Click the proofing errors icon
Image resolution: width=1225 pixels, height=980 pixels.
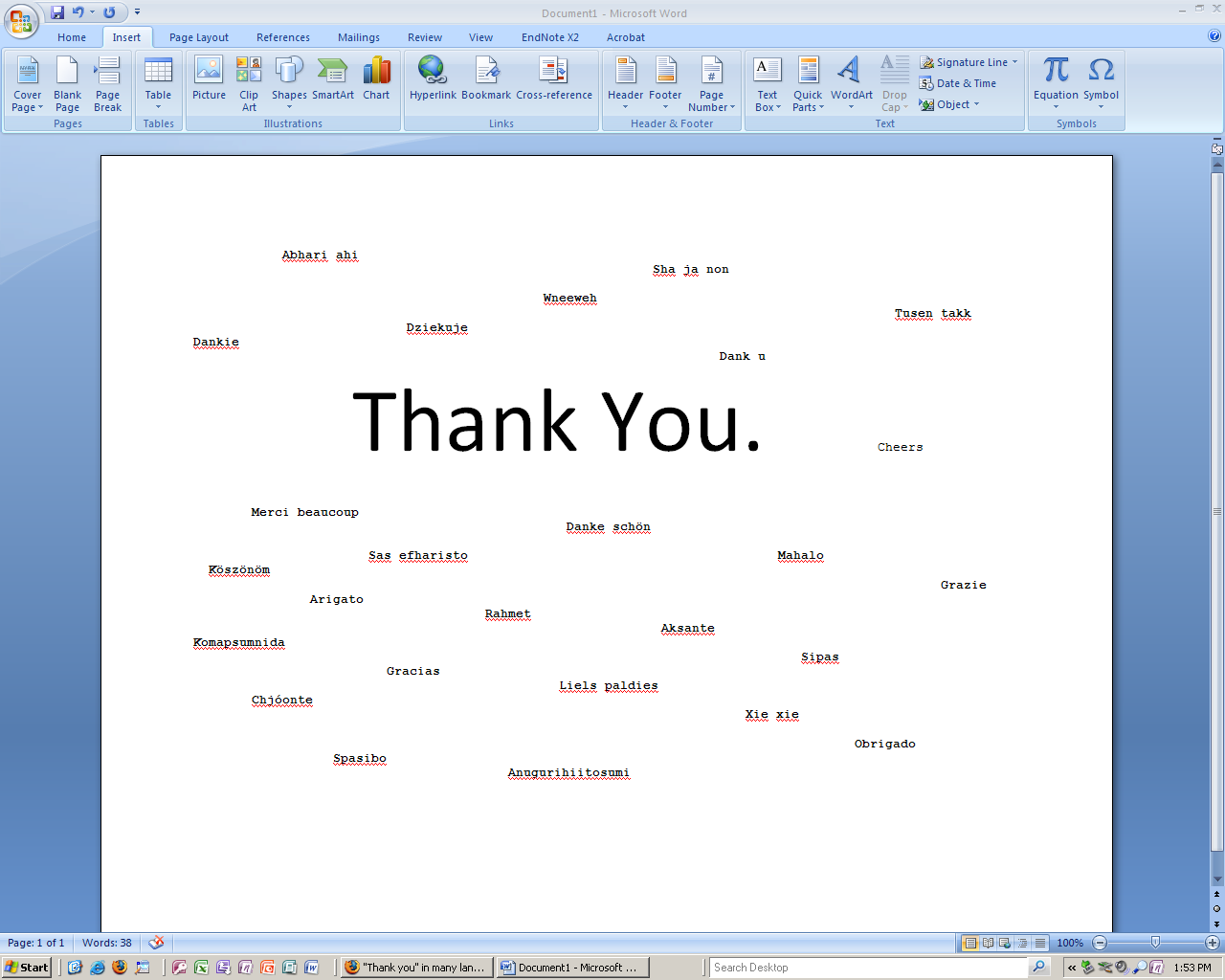coord(157,943)
